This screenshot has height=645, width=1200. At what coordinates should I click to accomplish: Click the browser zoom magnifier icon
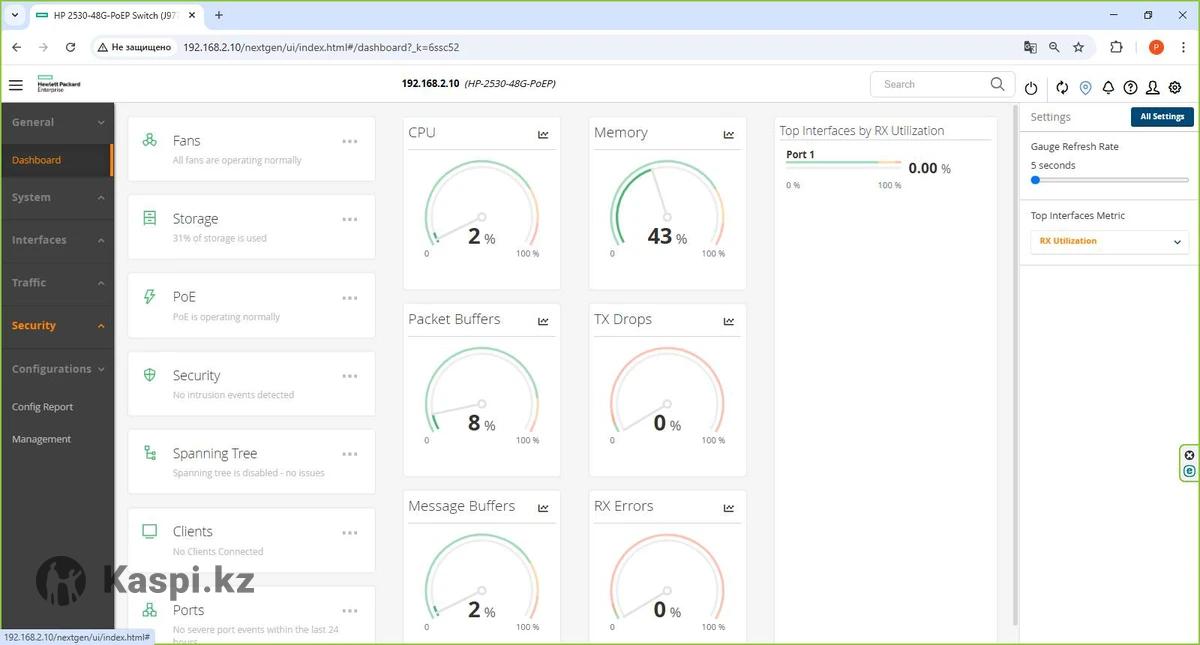(1054, 47)
